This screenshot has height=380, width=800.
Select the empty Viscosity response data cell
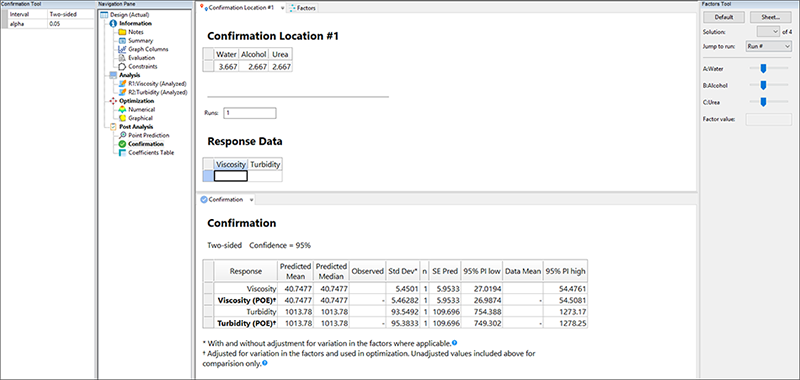coord(231,176)
